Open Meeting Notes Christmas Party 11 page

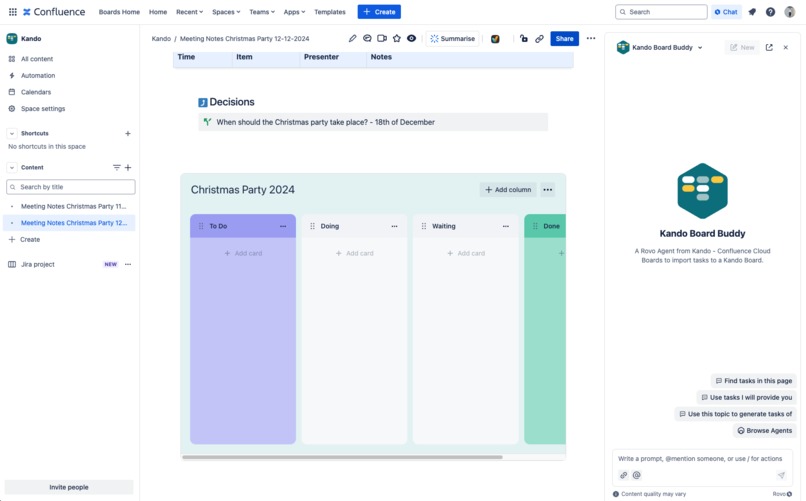coord(73,206)
